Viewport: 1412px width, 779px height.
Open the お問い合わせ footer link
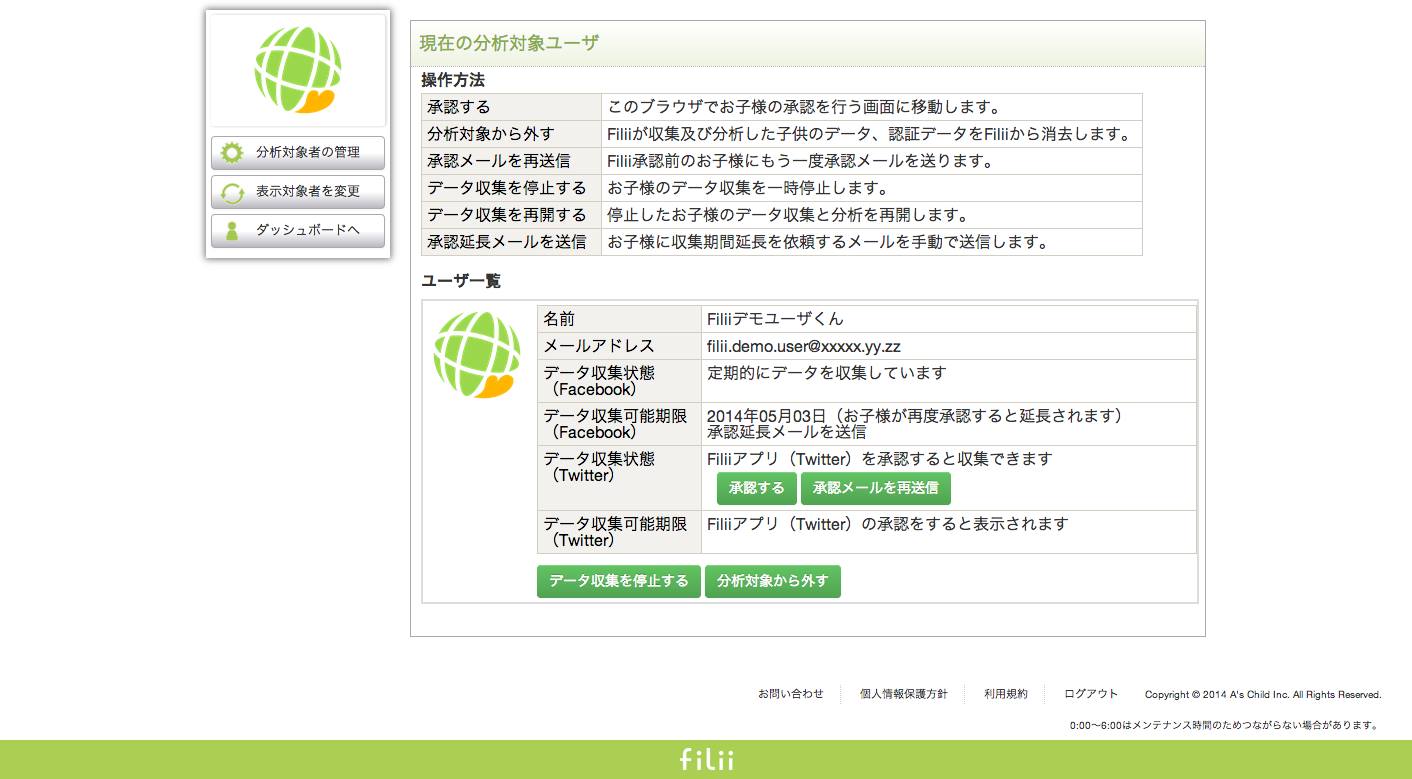pos(790,694)
